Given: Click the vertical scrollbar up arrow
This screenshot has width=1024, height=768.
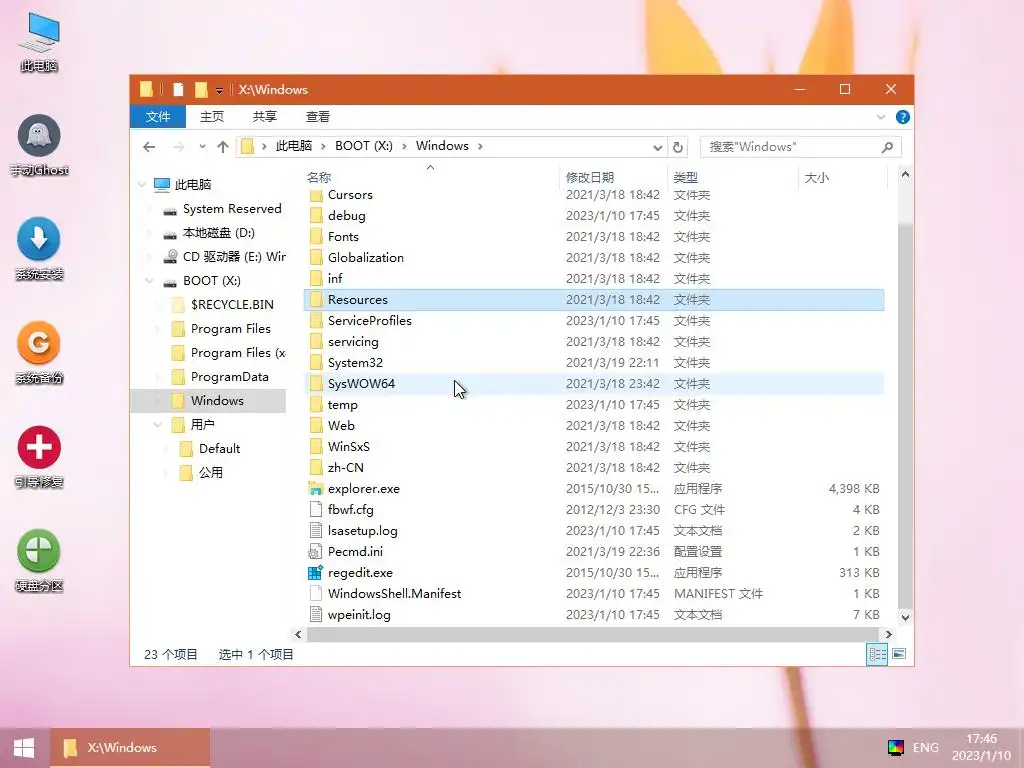Looking at the screenshot, I should point(905,174).
